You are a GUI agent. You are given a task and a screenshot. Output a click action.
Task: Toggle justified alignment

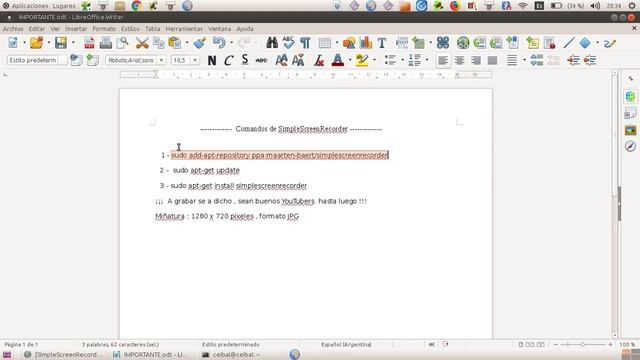(492, 60)
